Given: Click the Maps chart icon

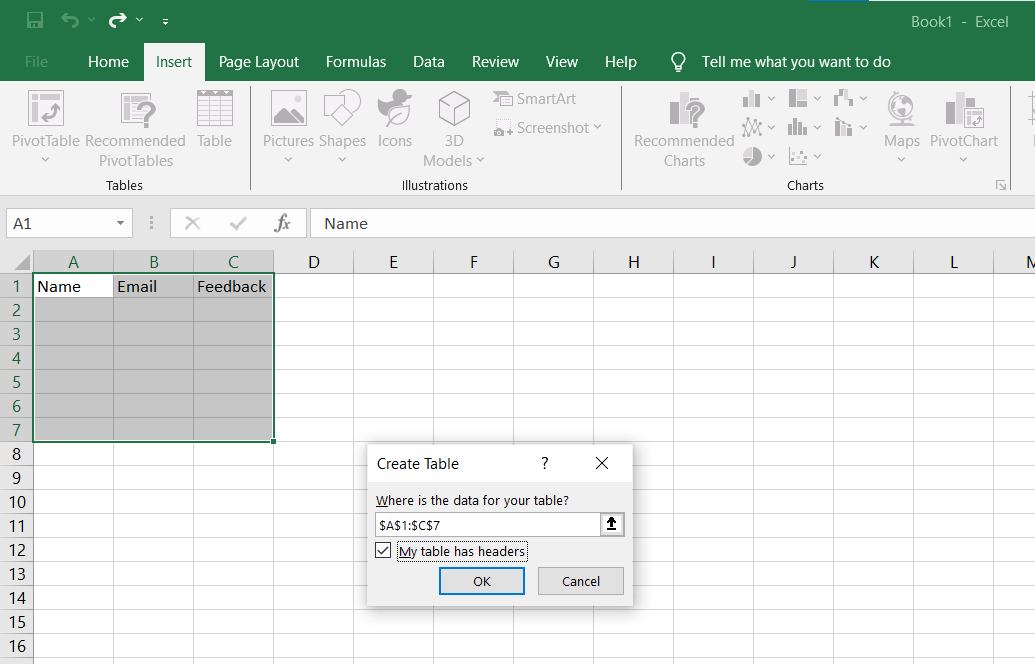Looking at the screenshot, I should point(902,109).
